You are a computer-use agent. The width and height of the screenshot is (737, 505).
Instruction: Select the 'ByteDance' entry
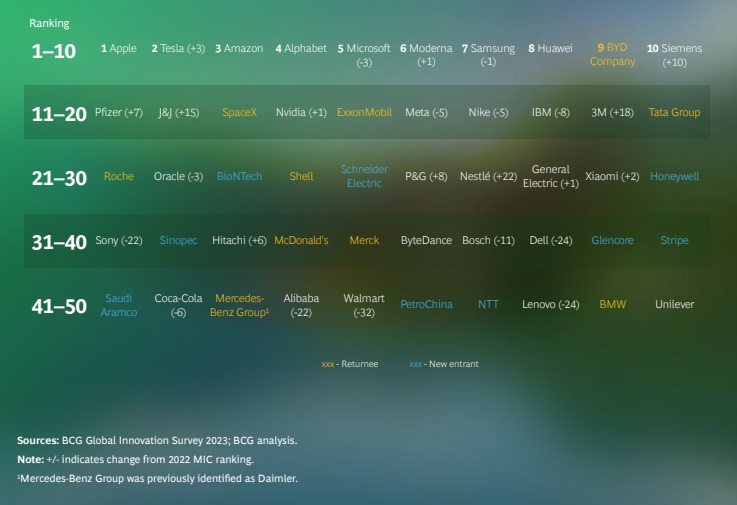click(x=426, y=240)
